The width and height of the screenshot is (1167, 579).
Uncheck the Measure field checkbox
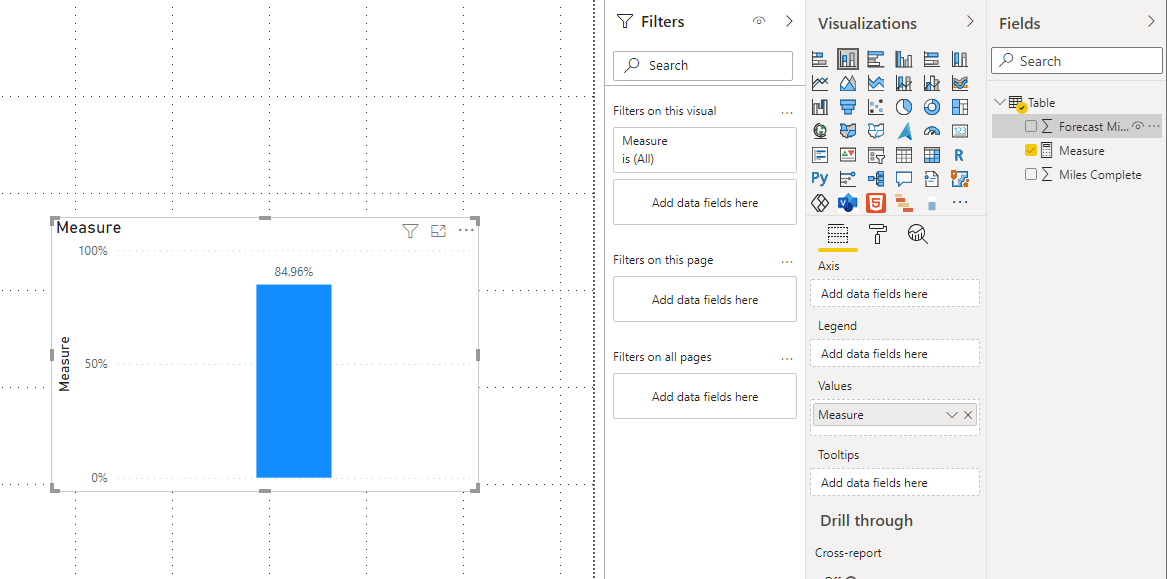[x=1031, y=150]
